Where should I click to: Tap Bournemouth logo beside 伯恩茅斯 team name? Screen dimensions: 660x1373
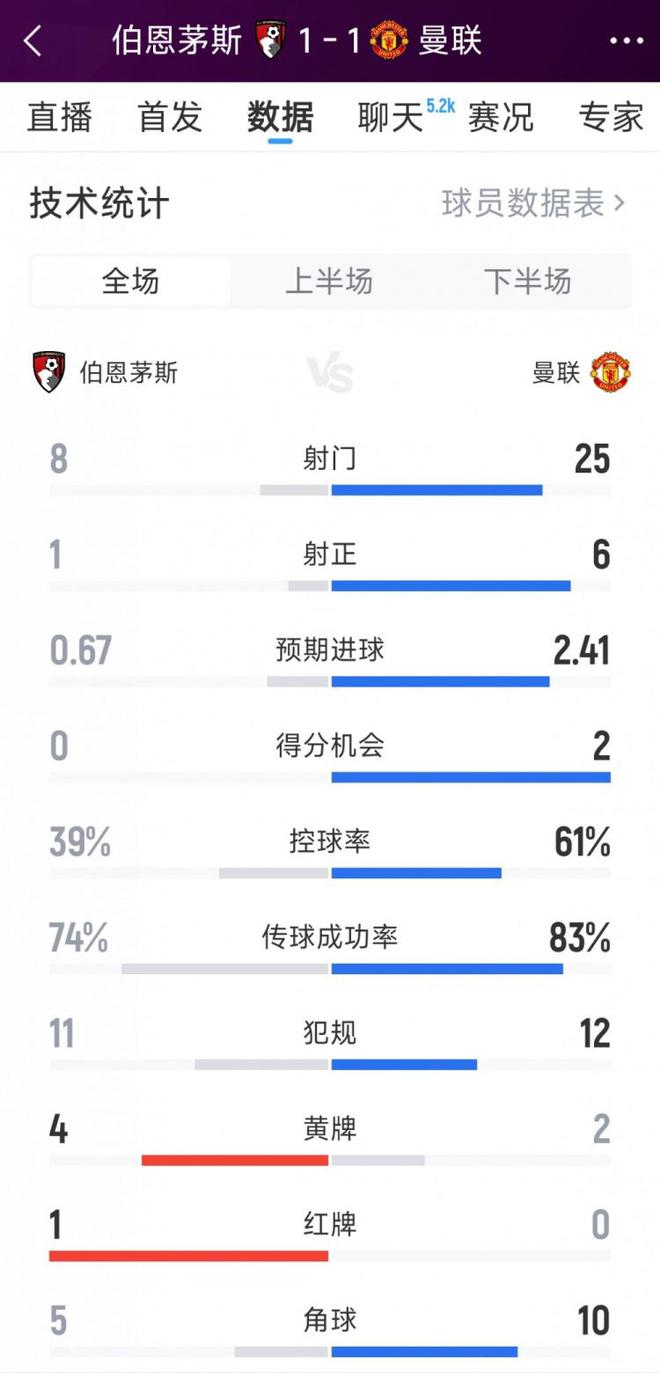click(x=49, y=372)
